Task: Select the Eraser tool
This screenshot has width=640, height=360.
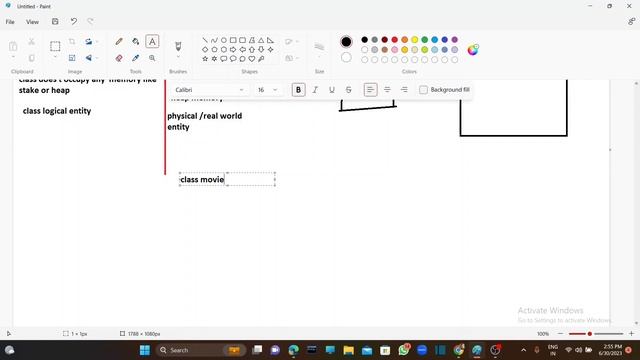Action: (x=119, y=58)
